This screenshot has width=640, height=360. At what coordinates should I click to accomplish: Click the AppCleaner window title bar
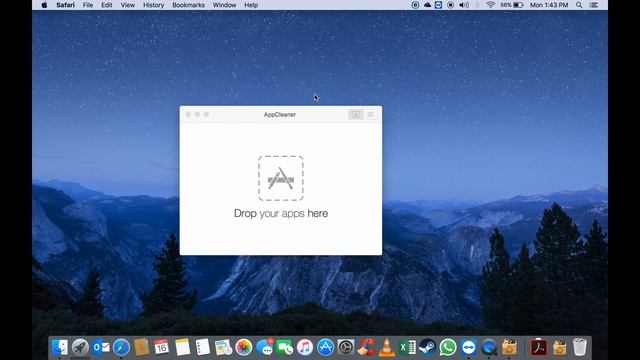280,115
